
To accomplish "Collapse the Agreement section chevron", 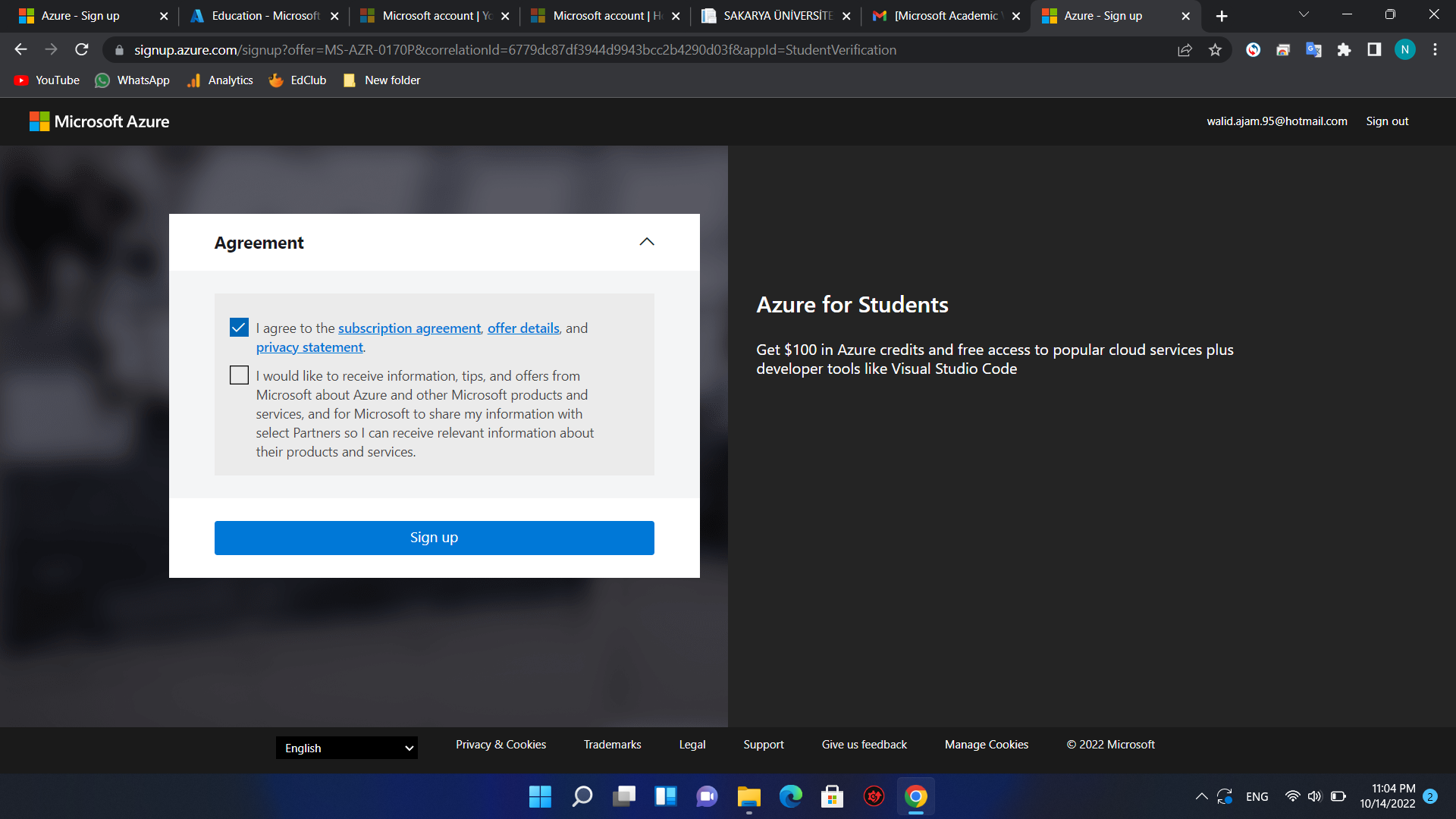I will [x=646, y=242].
